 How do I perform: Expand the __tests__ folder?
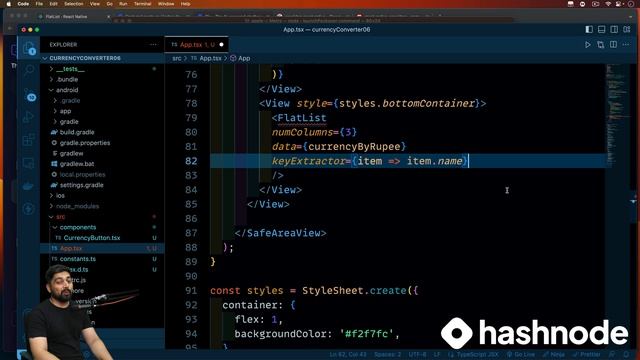click(x=70, y=69)
